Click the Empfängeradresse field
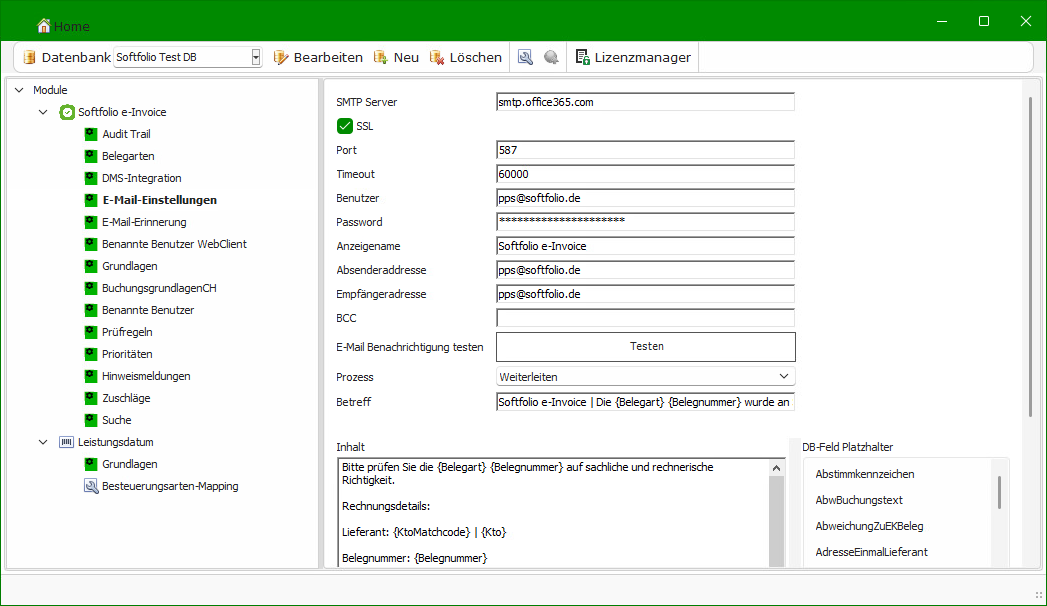Image resolution: width=1047 pixels, height=606 pixels. click(645, 294)
